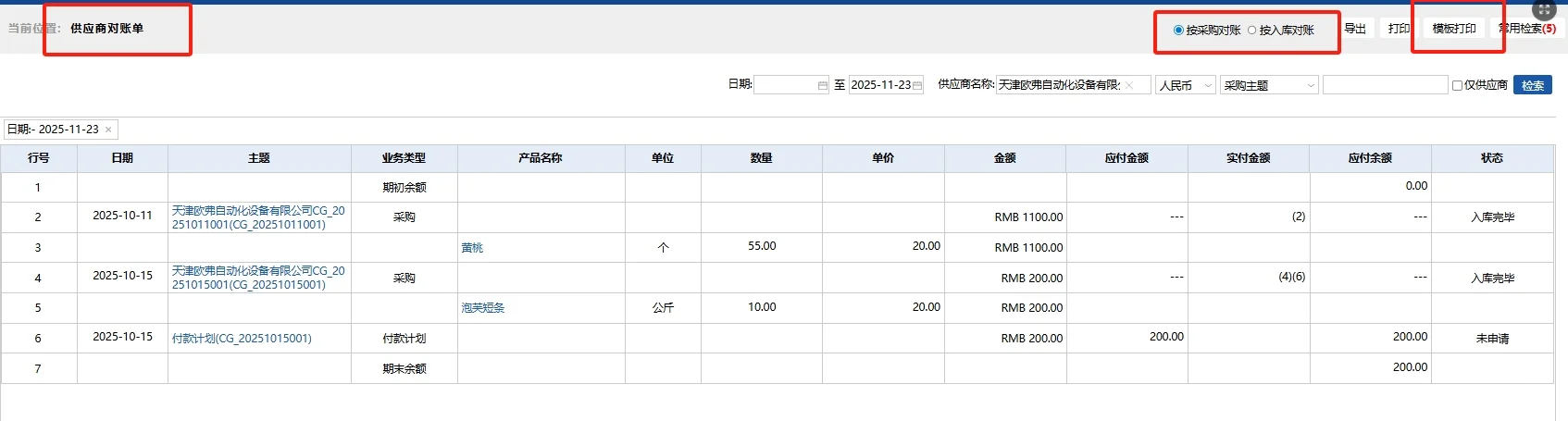Focus the empty keyword search field

tap(1385, 85)
